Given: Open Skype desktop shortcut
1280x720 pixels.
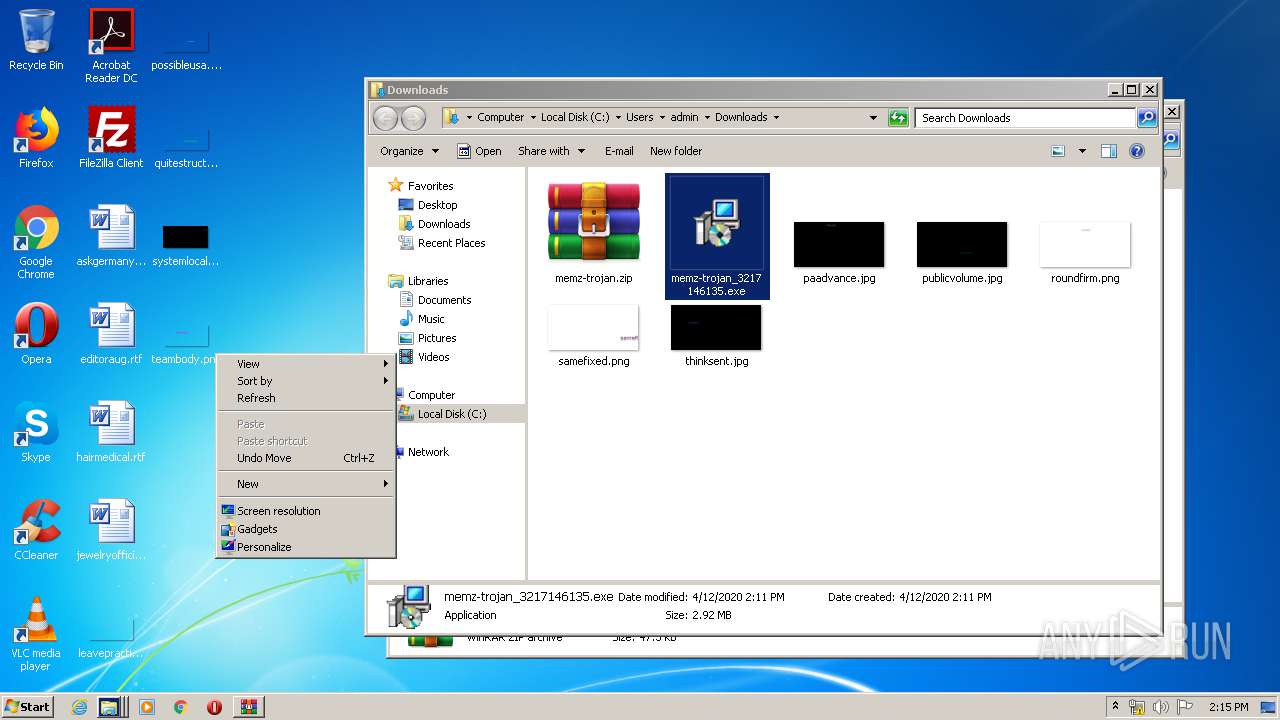Looking at the screenshot, I should point(36,432).
